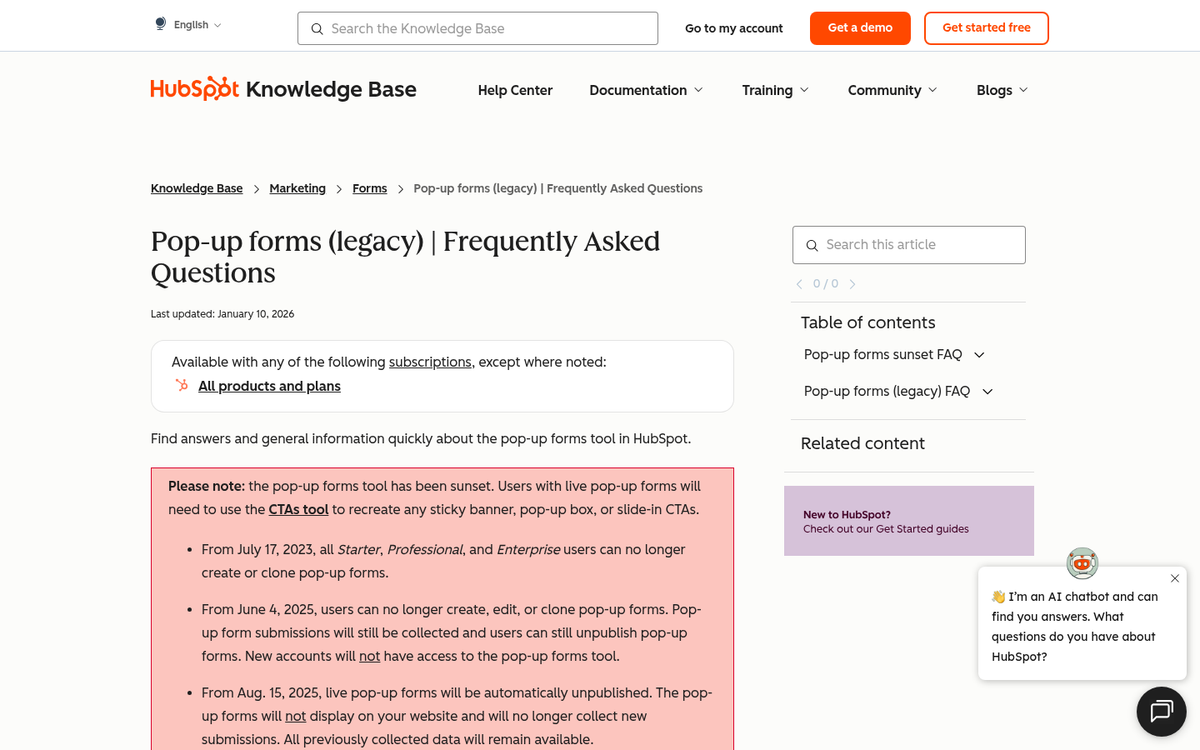Click the next search result chevron
This screenshot has height=750, width=1200.
click(853, 284)
